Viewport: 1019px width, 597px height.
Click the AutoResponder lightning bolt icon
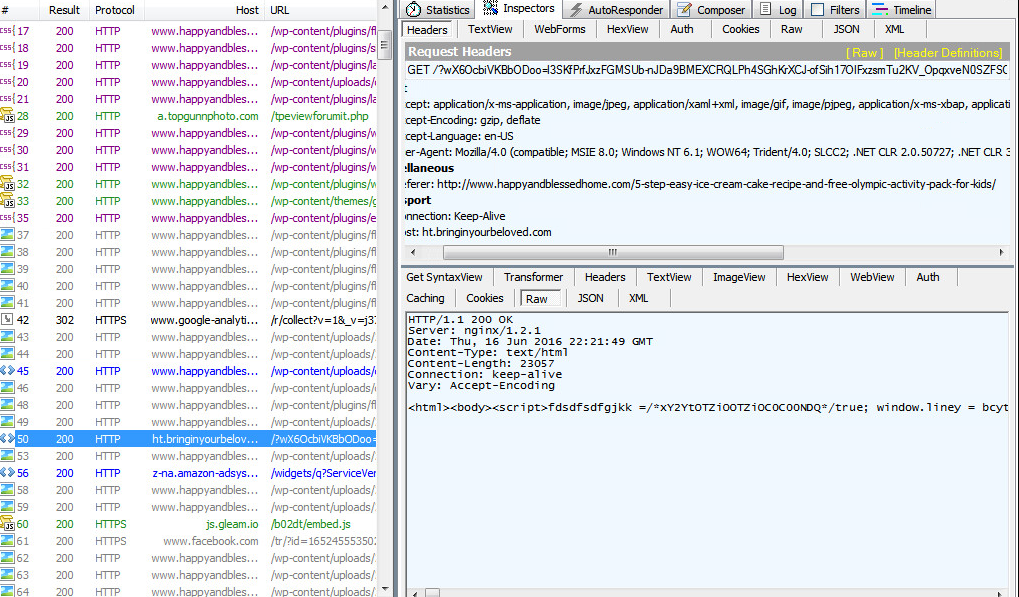tap(576, 10)
